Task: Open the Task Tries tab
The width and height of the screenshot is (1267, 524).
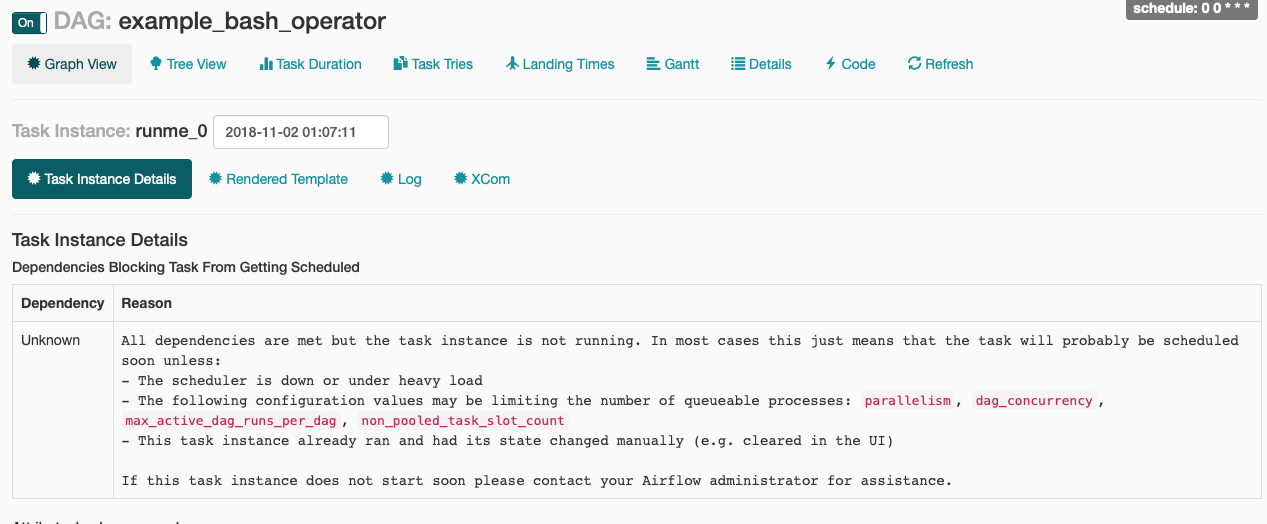Action: pos(433,64)
